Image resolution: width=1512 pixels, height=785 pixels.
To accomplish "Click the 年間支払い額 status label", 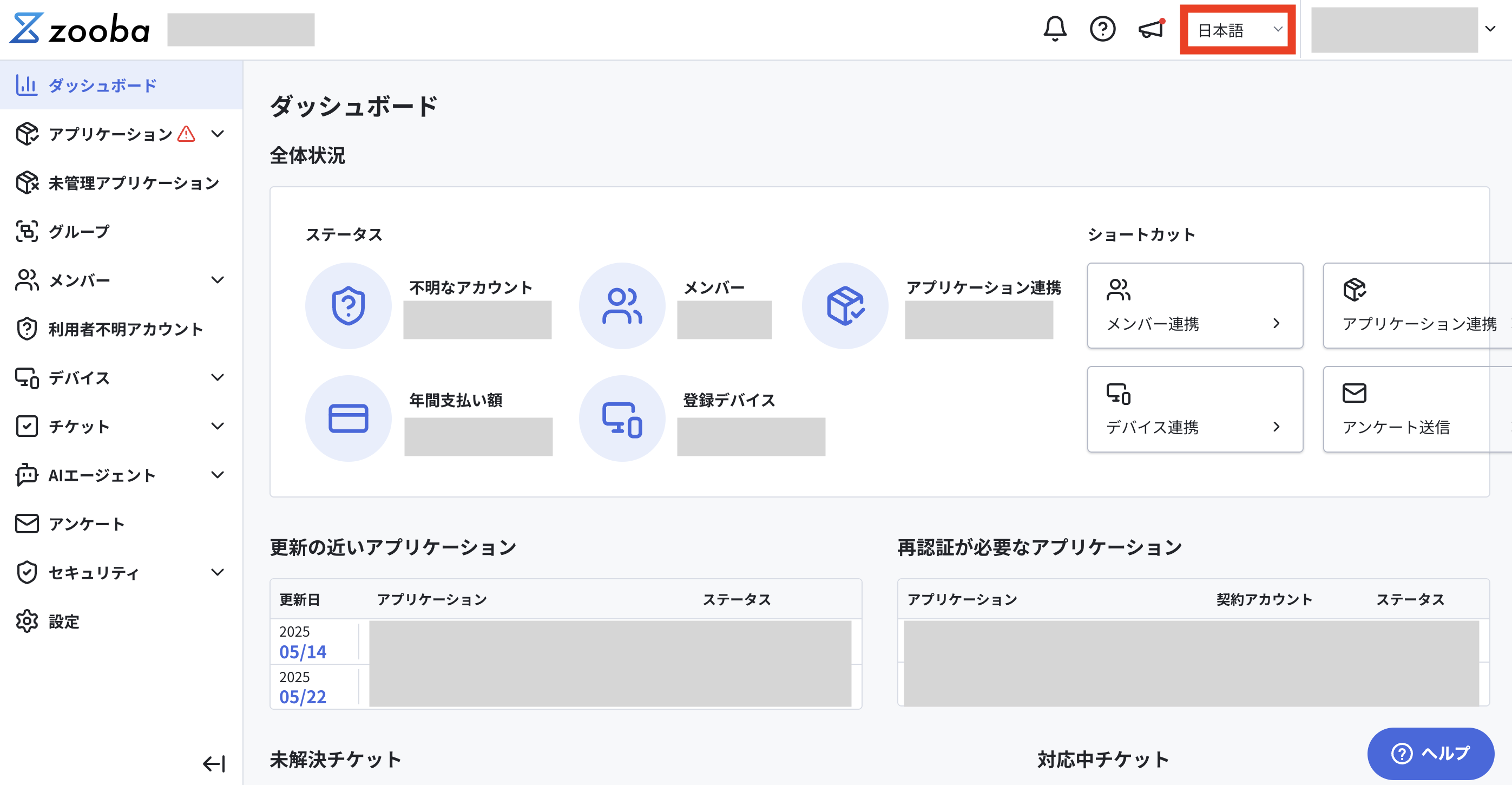I will (456, 400).
